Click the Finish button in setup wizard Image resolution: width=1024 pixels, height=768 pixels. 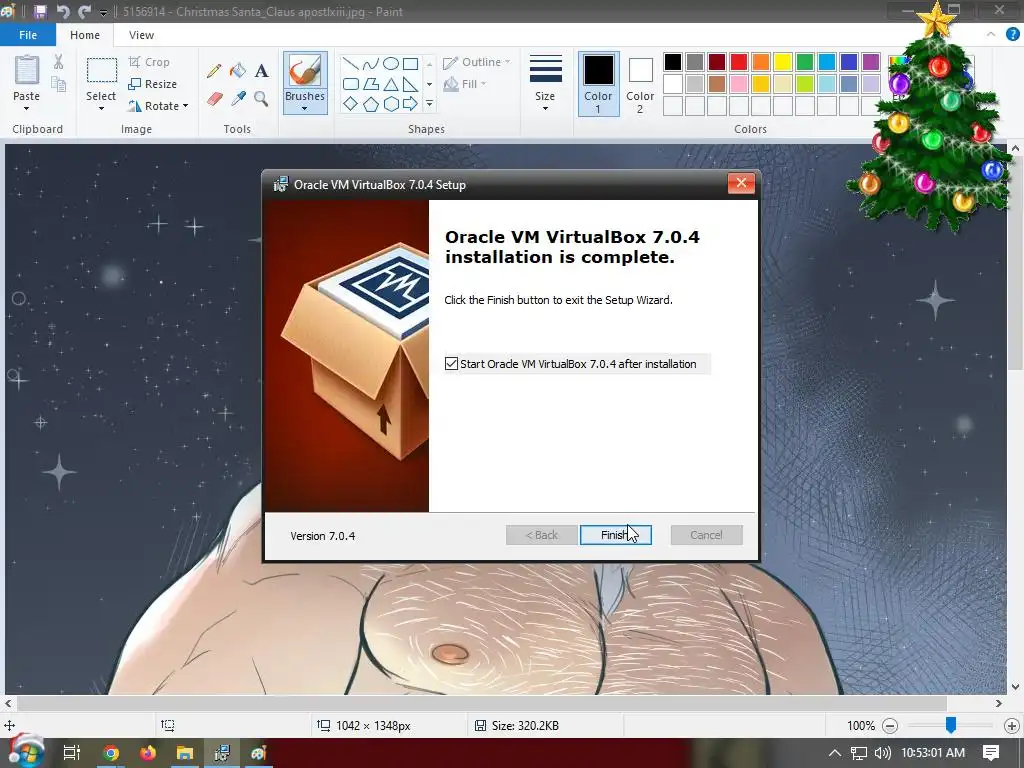coord(616,535)
